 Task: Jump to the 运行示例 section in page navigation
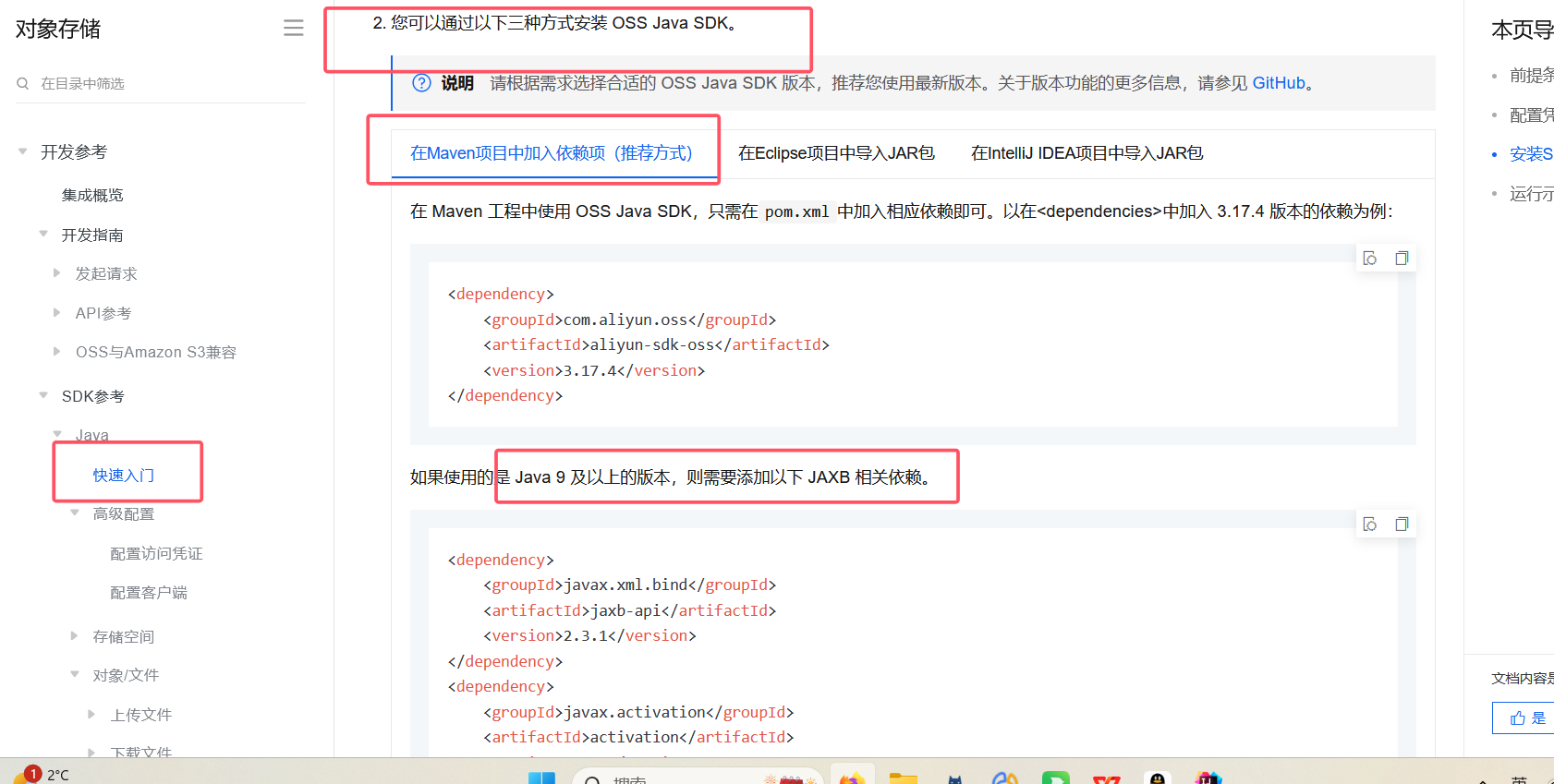pos(1531,193)
